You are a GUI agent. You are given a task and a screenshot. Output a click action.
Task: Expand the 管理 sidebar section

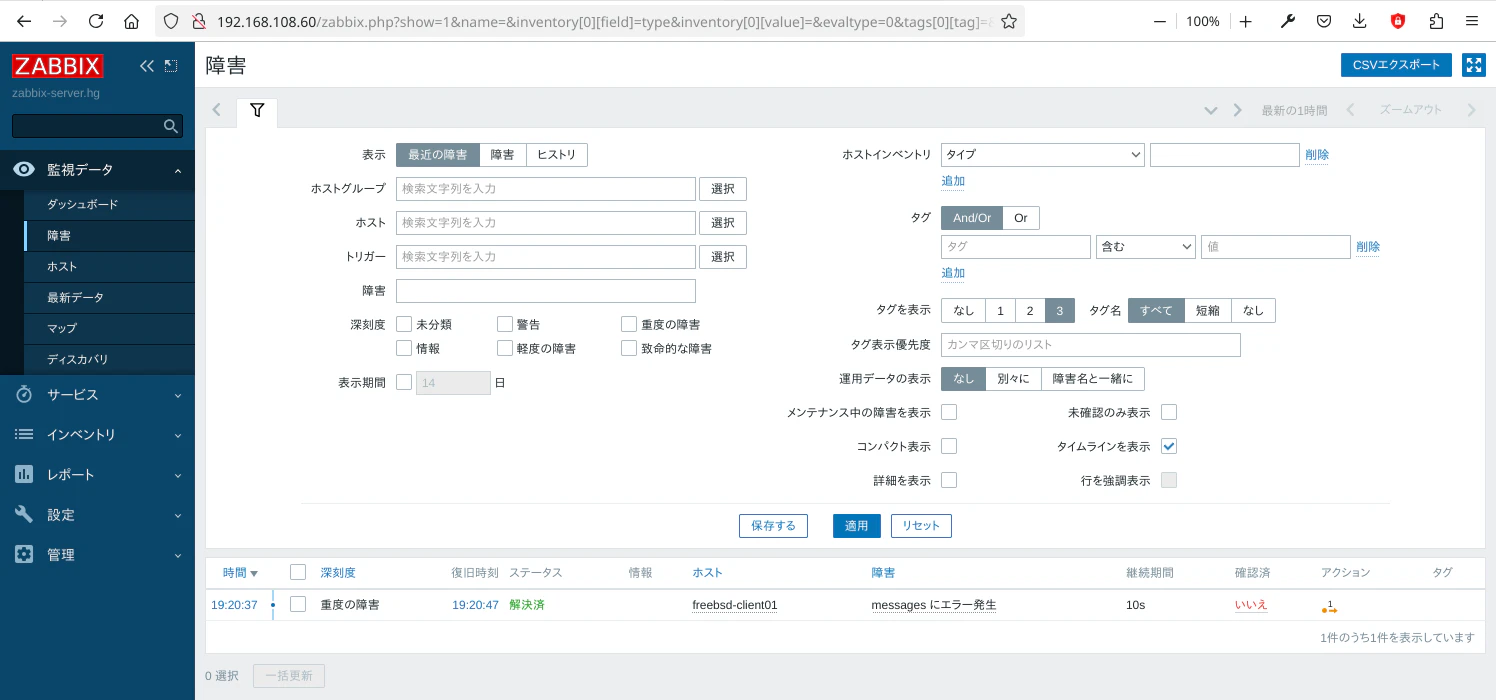tap(97, 555)
